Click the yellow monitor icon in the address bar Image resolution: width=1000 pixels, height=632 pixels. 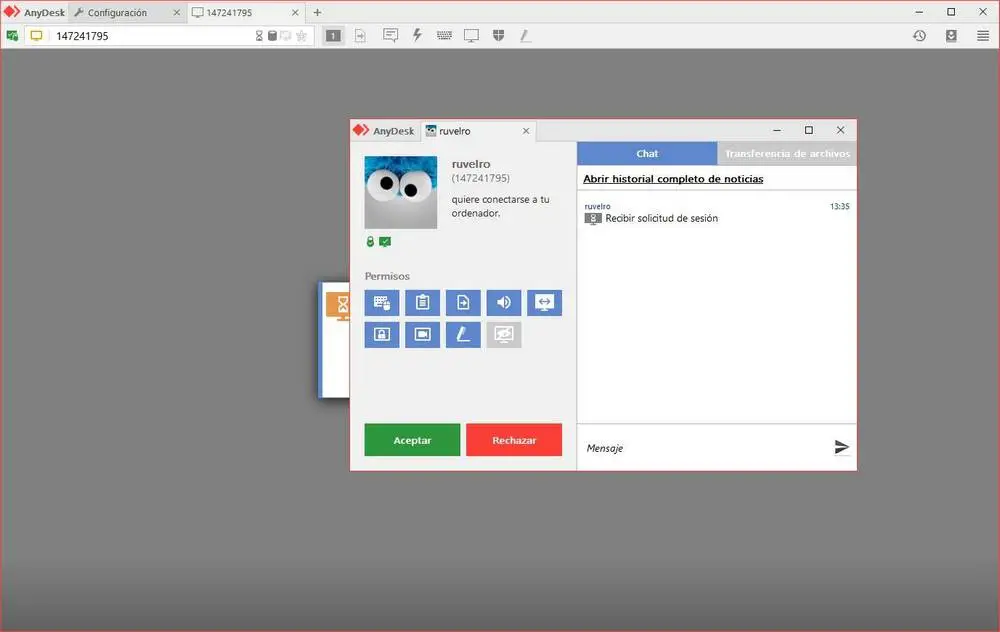[36, 36]
